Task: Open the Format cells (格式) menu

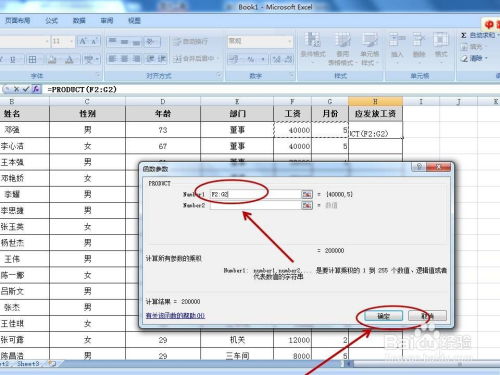Action: 441,47
